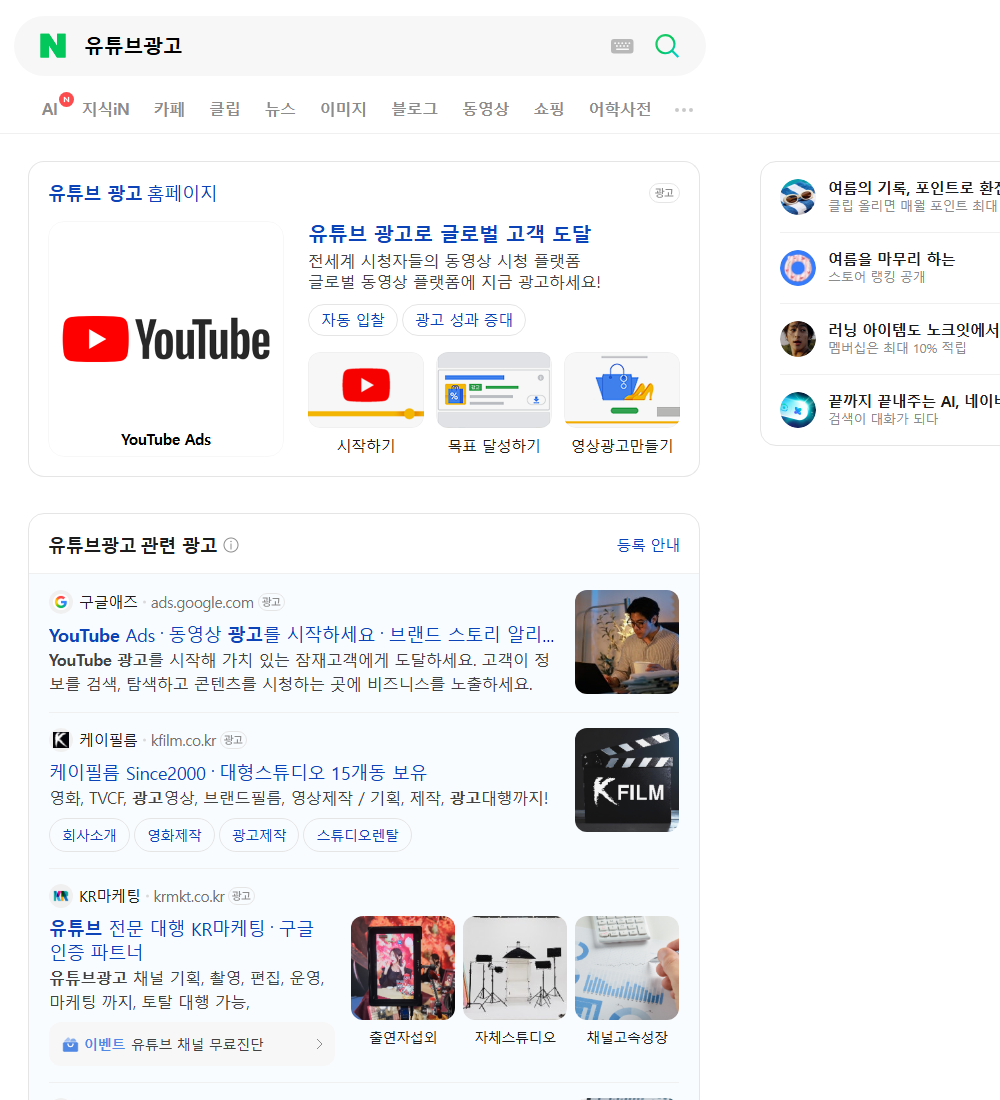The height and width of the screenshot is (1100, 1000).
Task: Click the green Naver N logo
Action: click(53, 46)
